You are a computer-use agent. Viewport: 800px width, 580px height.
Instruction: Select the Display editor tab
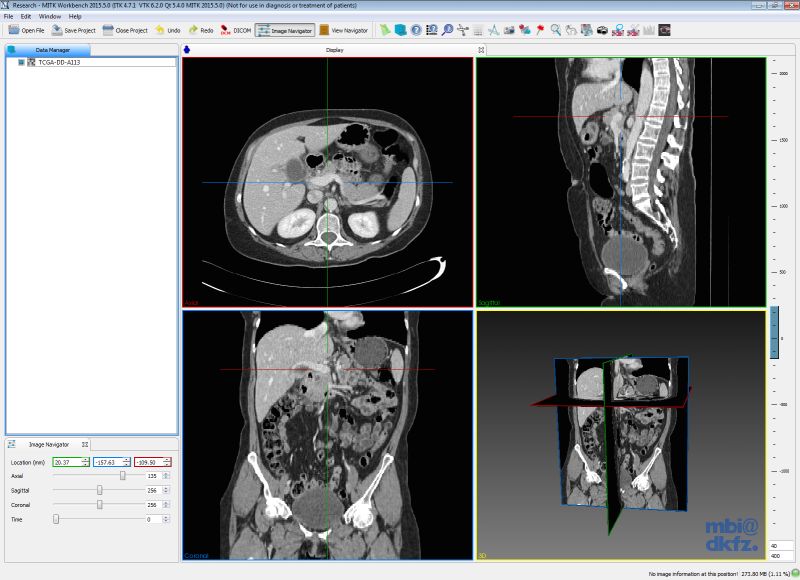tap(335, 50)
